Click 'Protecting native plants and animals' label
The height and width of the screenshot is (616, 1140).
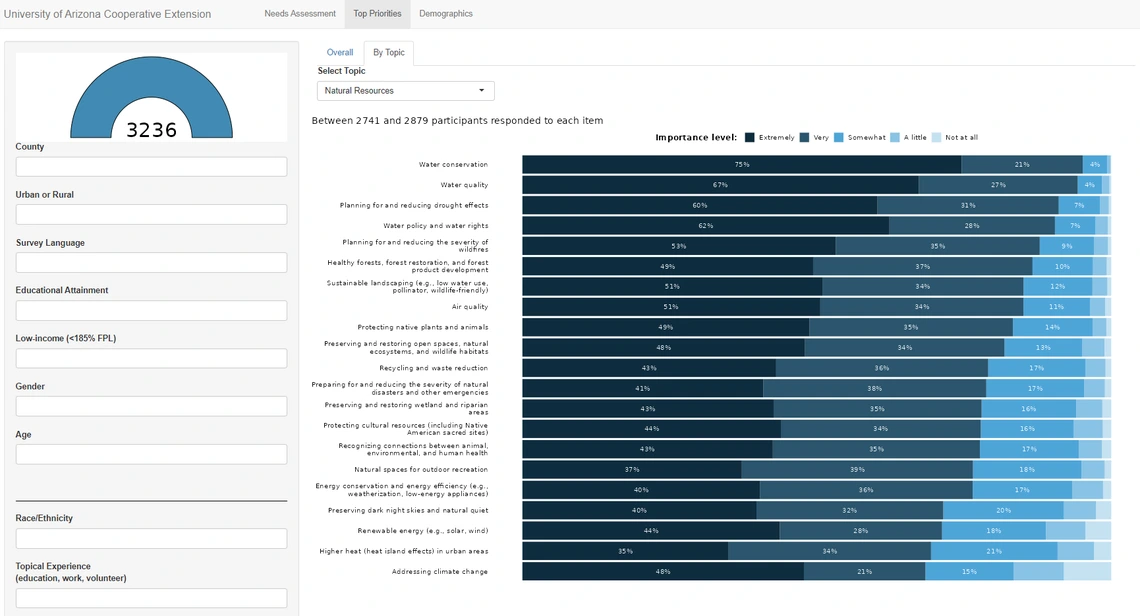coord(422,327)
